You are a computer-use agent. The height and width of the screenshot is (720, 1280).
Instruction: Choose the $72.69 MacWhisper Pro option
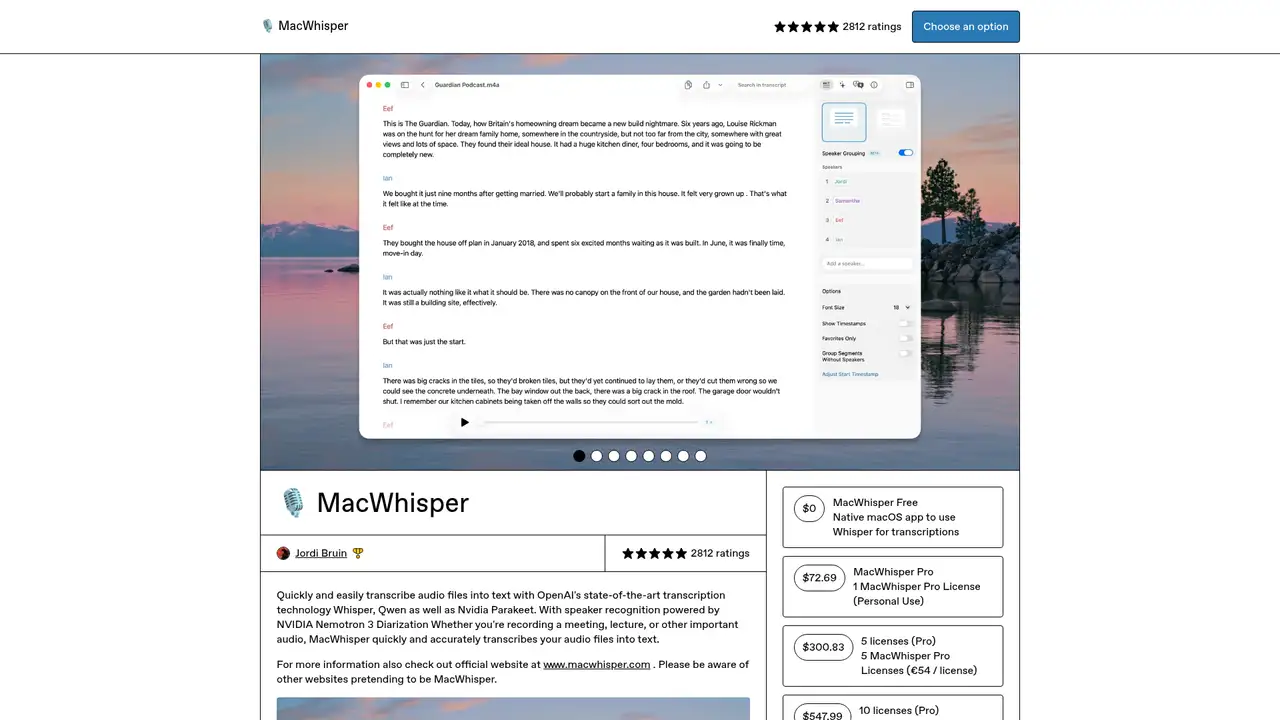coord(893,587)
